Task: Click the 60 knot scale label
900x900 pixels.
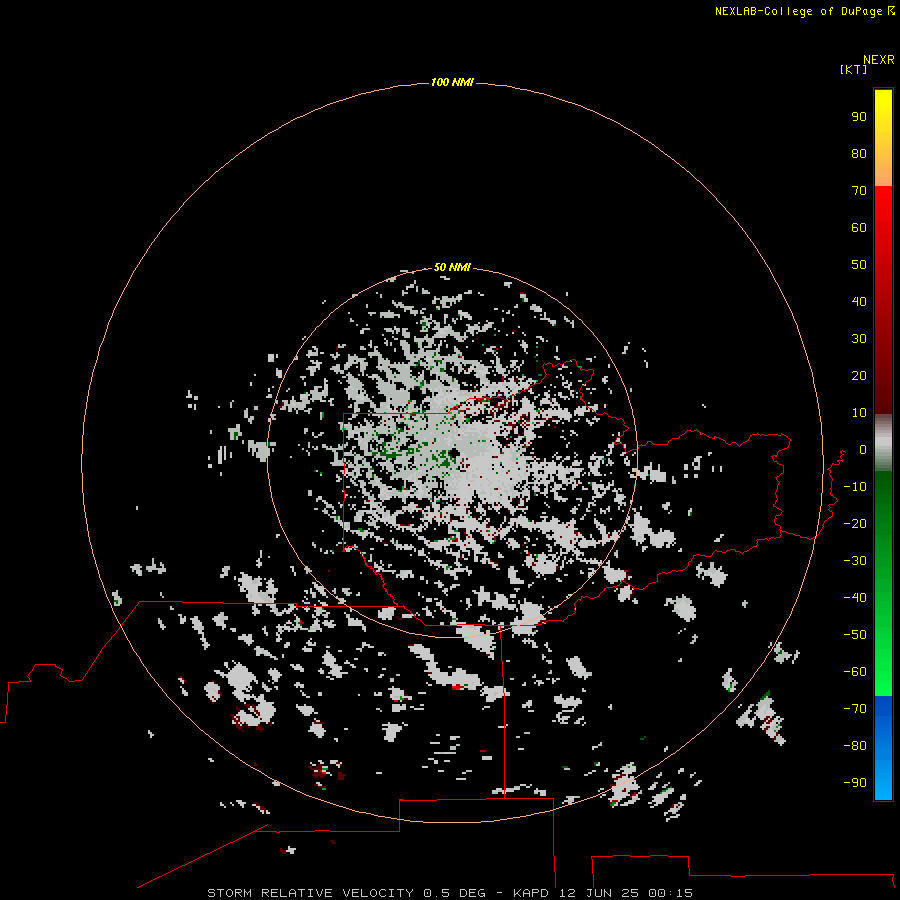Action: (x=859, y=228)
